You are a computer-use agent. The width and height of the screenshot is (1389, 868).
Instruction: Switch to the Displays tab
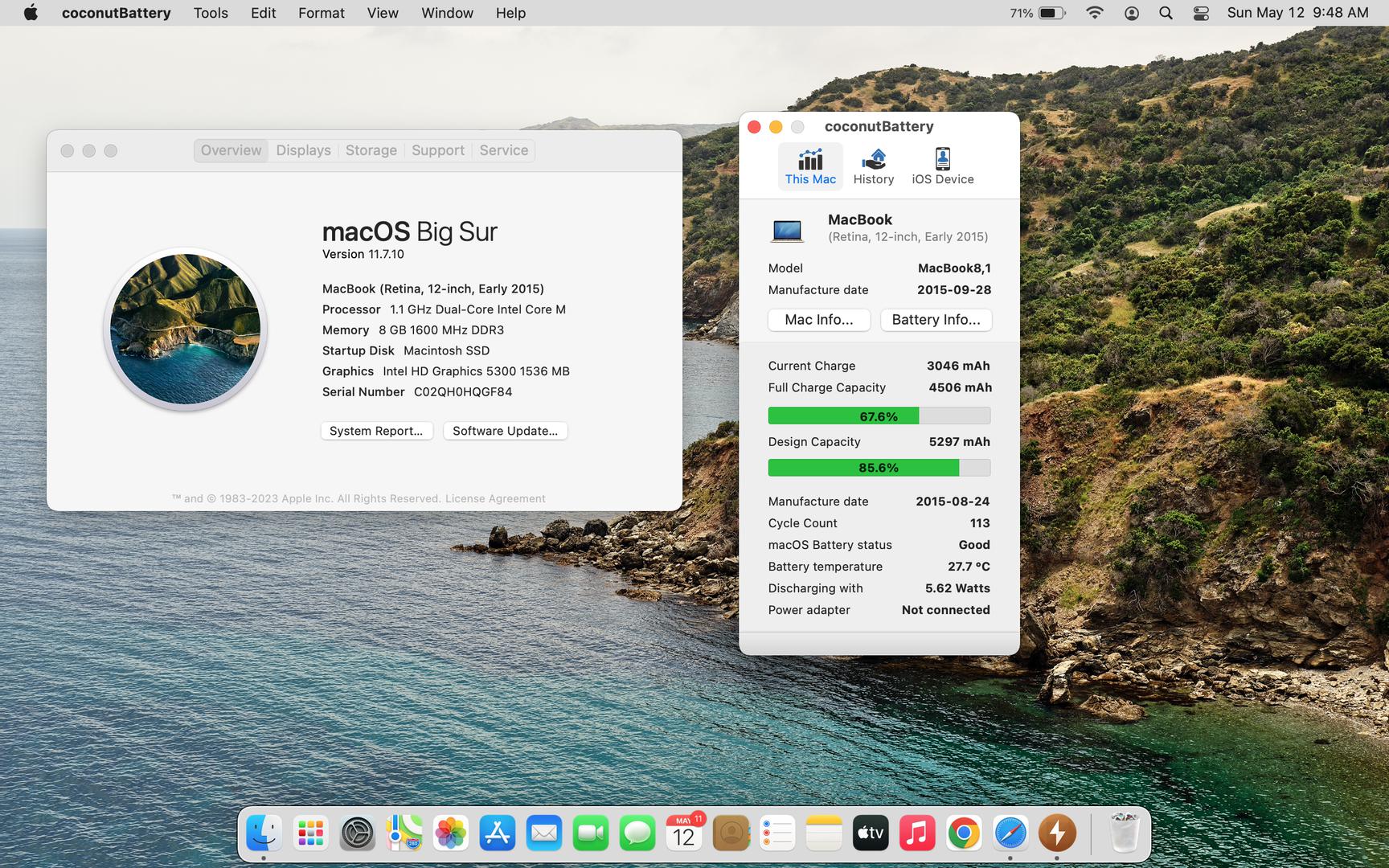click(303, 150)
